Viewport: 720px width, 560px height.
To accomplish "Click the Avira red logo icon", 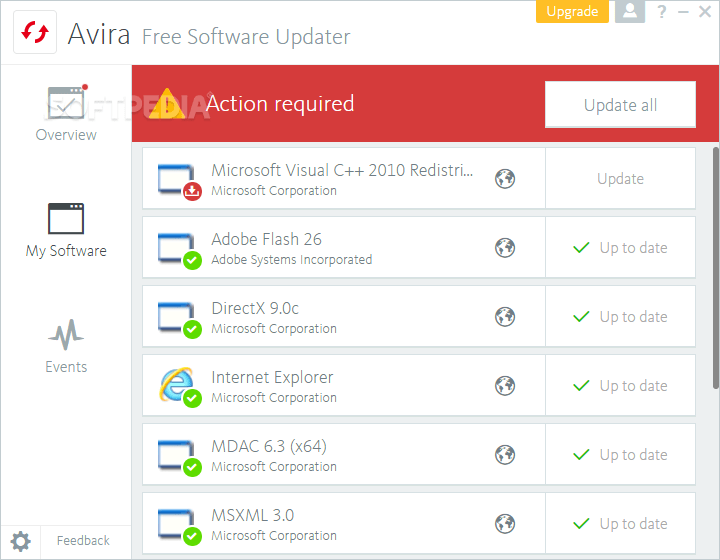I will (x=35, y=32).
